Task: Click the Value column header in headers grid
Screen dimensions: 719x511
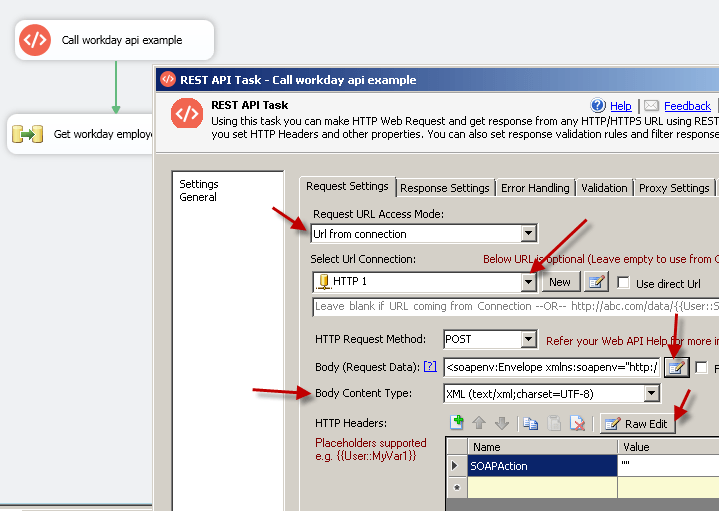Action: point(668,447)
